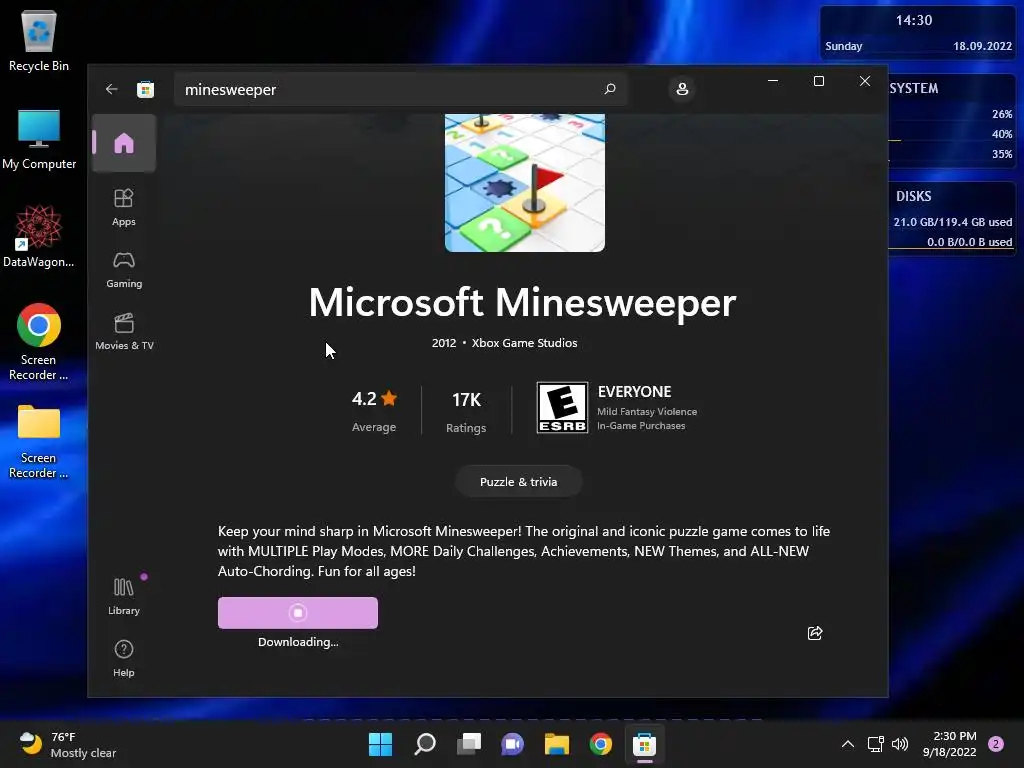Screen dimensions: 1024x768
Task: Click the Microsoft Minesweeper app thumbnail
Action: [525, 183]
